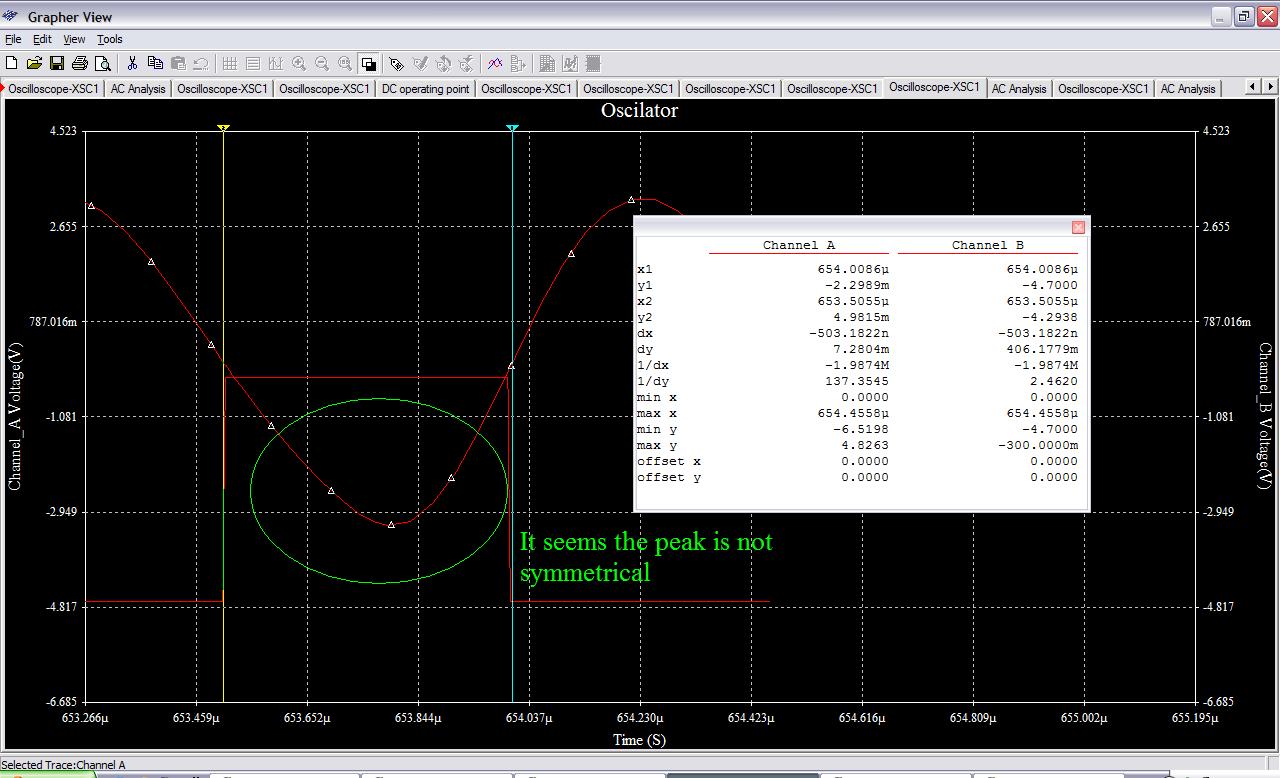The image size is (1280, 778).
Task: Open the Tools menu
Action: pos(110,39)
